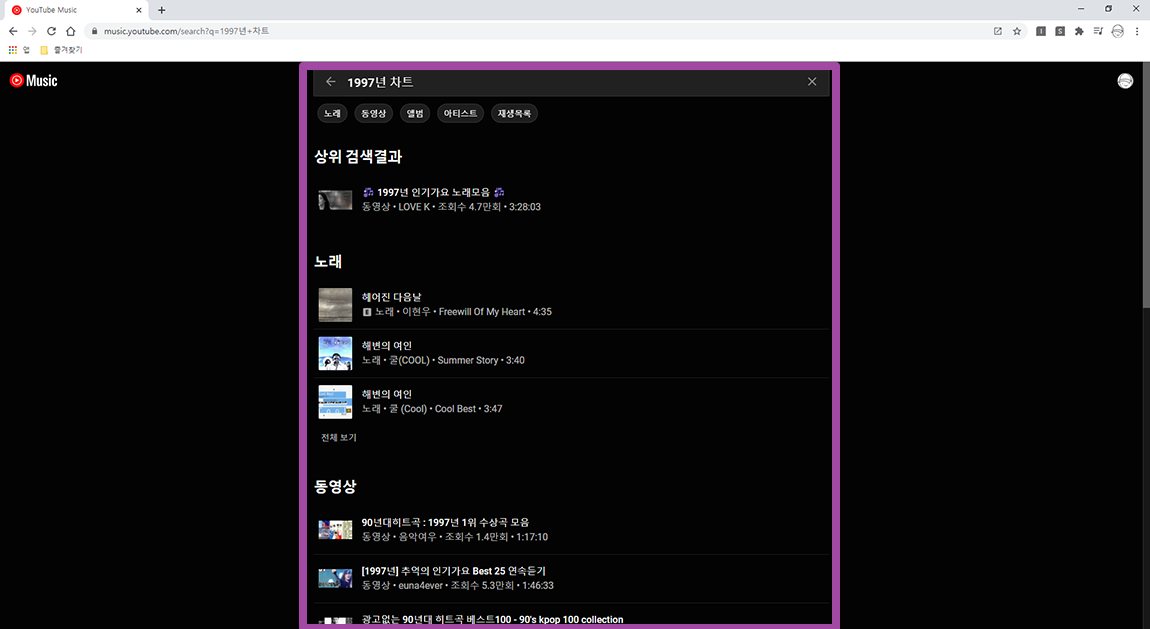
Task: Open the extension with the S icon
Action: [1060, 31]
